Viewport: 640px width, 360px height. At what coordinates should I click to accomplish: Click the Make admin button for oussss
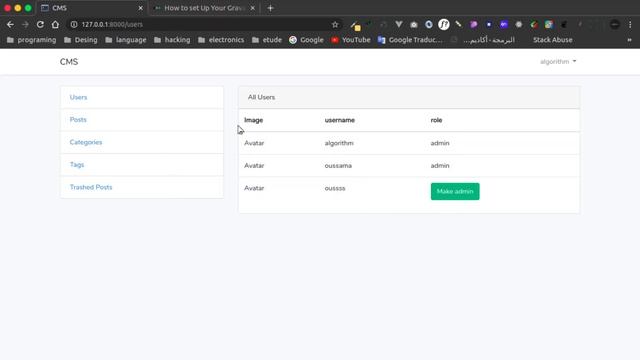455,191
